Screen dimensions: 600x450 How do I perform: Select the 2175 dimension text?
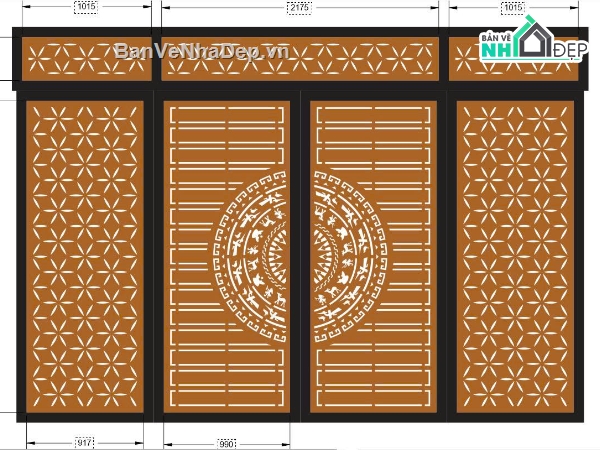pos(299,7)
